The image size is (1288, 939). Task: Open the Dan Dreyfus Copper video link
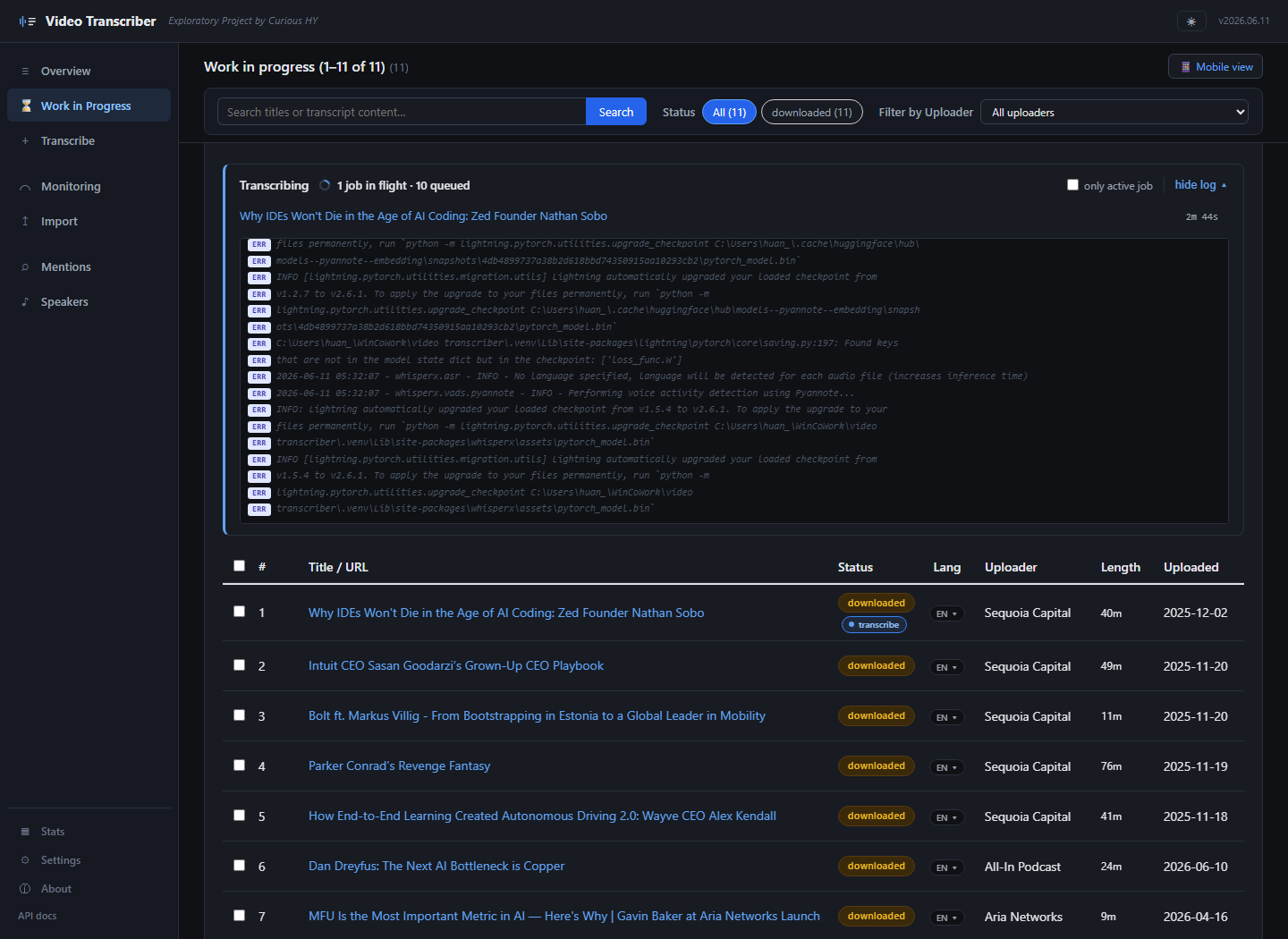point(436,866)
